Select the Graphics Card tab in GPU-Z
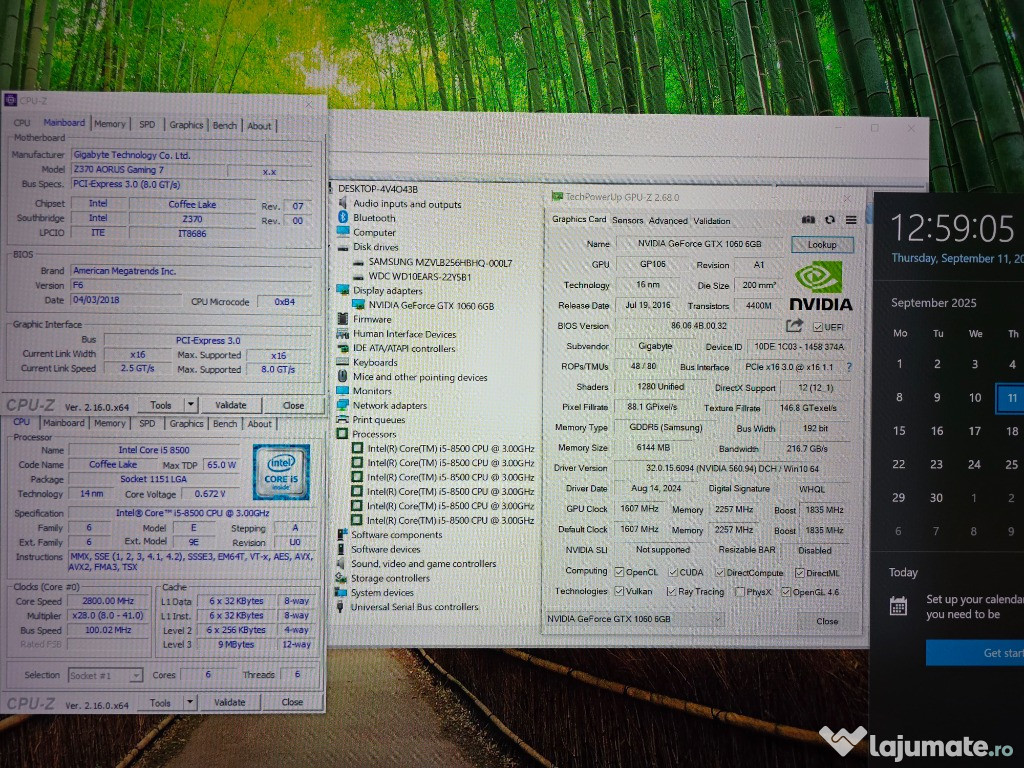This screenshot has height=768, width=1024. tap(579, 219)
